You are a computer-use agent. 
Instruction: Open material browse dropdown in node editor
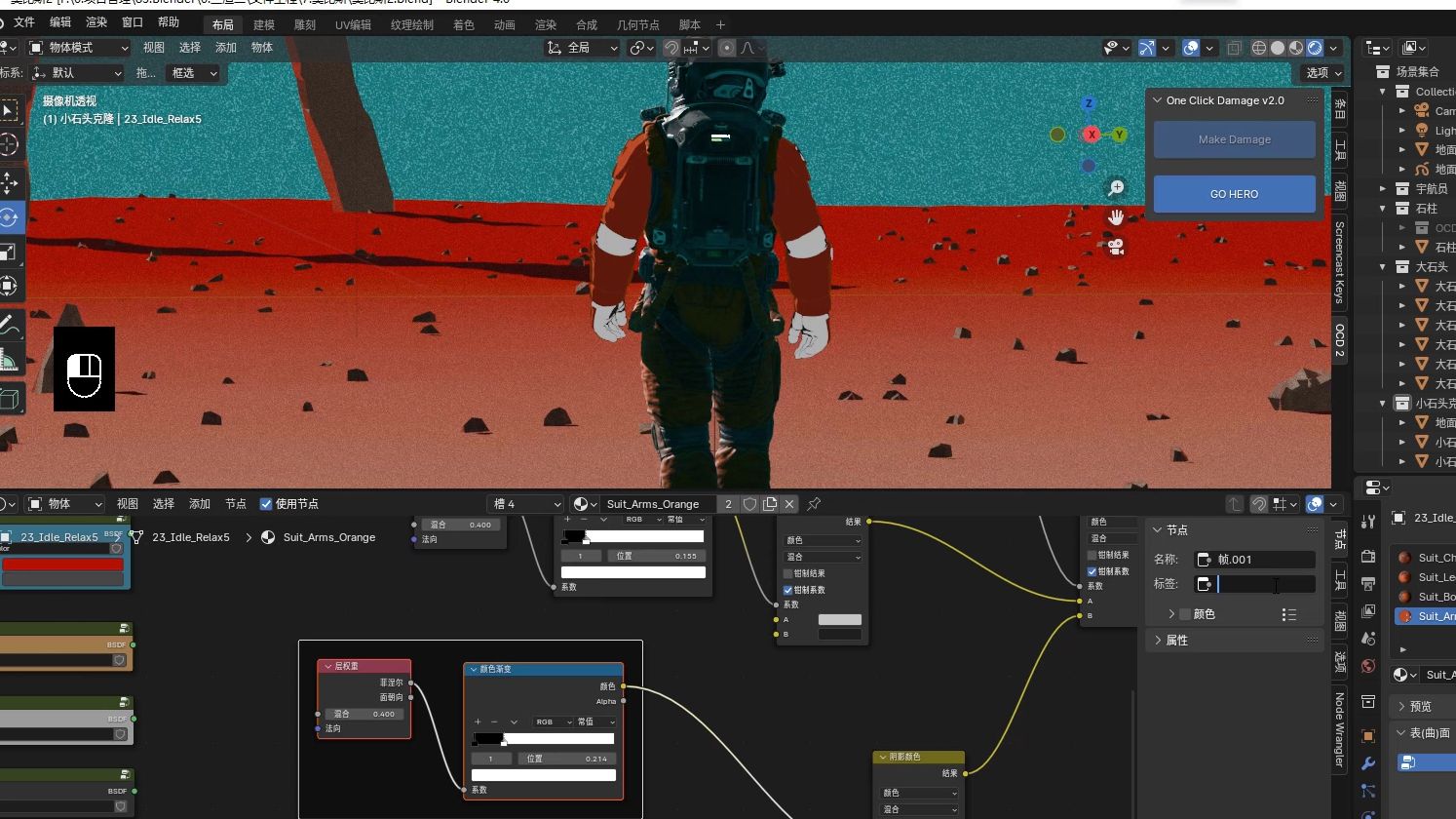585,504
